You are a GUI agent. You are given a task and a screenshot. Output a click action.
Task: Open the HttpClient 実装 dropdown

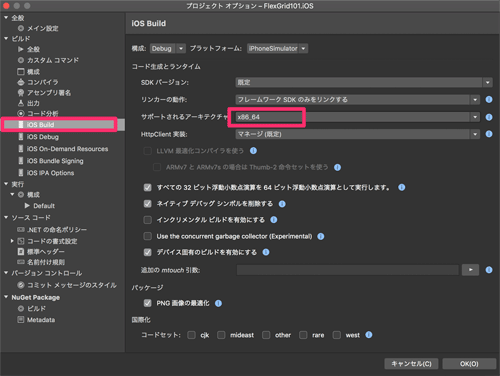pos(358,134)
